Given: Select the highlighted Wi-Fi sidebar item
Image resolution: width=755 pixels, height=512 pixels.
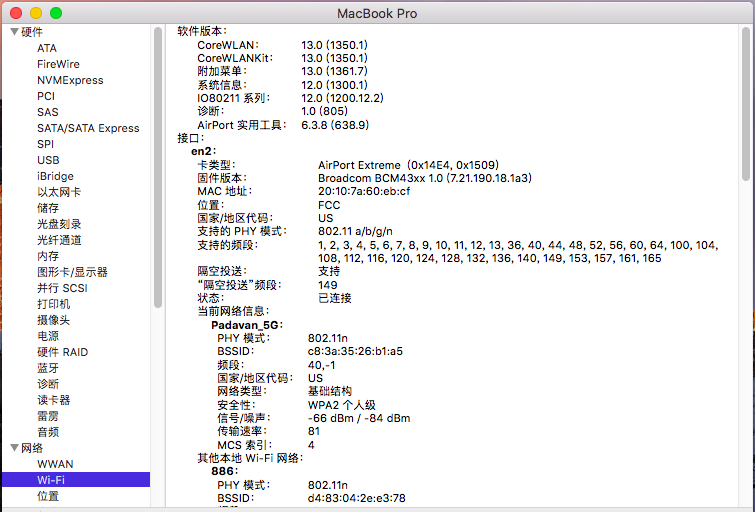Looking at the screenshot, I should click(76, 480).
